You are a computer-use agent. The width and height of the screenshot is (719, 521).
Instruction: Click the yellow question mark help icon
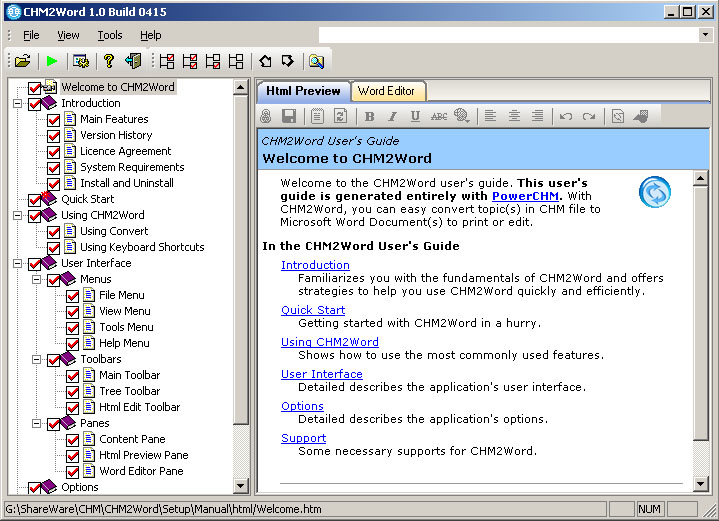coord(109,62)
